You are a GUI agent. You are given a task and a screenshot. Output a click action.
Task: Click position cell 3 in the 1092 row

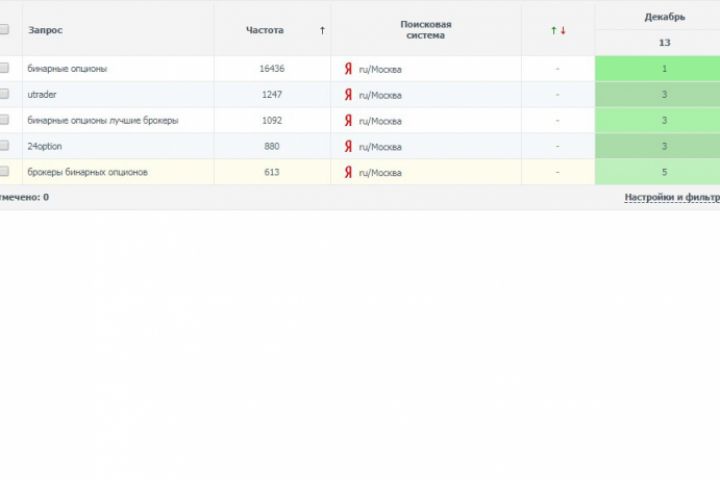pyautogui.click(x=658, y=120)
